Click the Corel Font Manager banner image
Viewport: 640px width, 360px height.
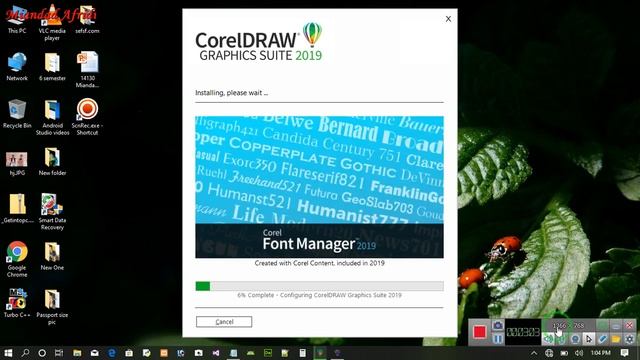319,187
